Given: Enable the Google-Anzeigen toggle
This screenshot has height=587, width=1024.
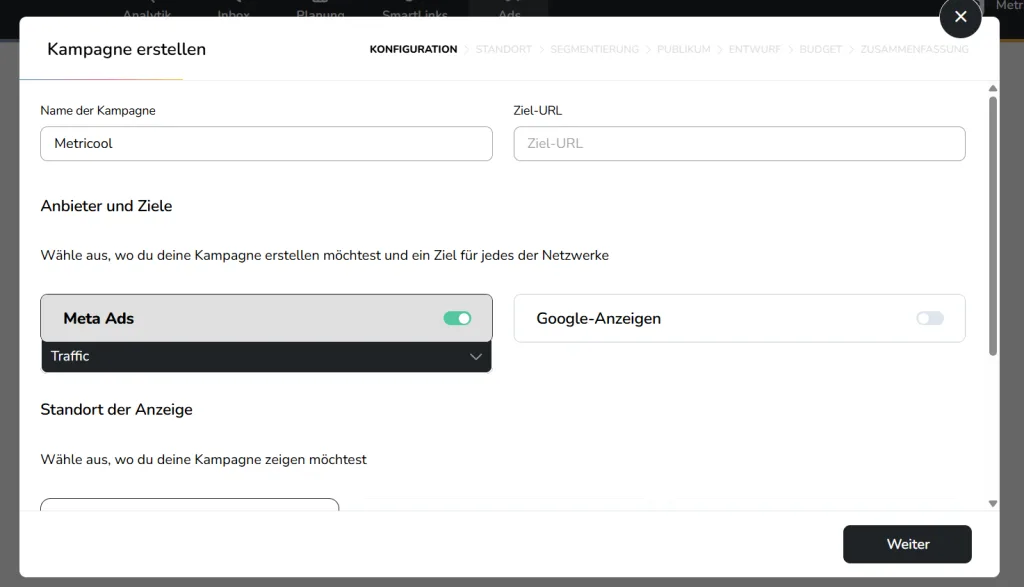Looking at the screenshot, I should click(x=930, y=318).
